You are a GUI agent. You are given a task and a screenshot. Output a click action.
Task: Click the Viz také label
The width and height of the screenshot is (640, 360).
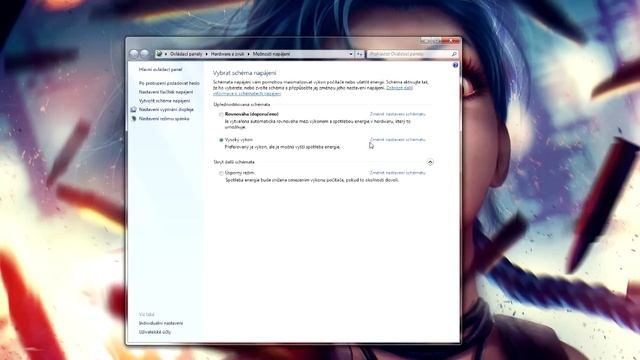tap(147, 315)
